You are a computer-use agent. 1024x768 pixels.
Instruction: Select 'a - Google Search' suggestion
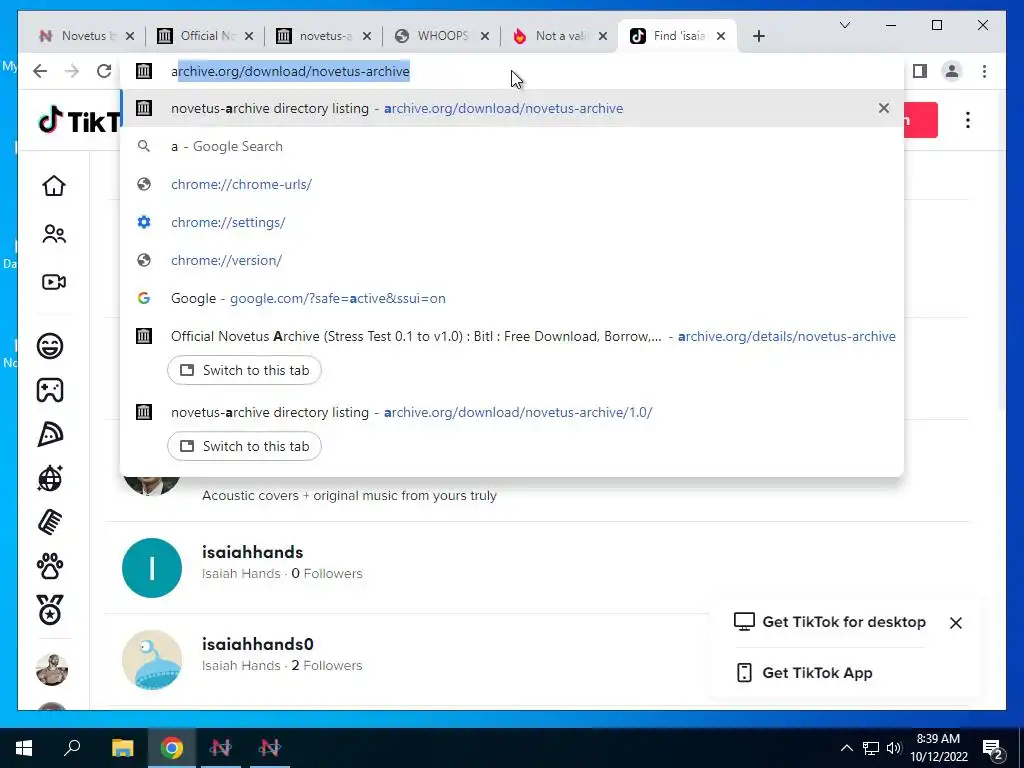click(512, 146)
